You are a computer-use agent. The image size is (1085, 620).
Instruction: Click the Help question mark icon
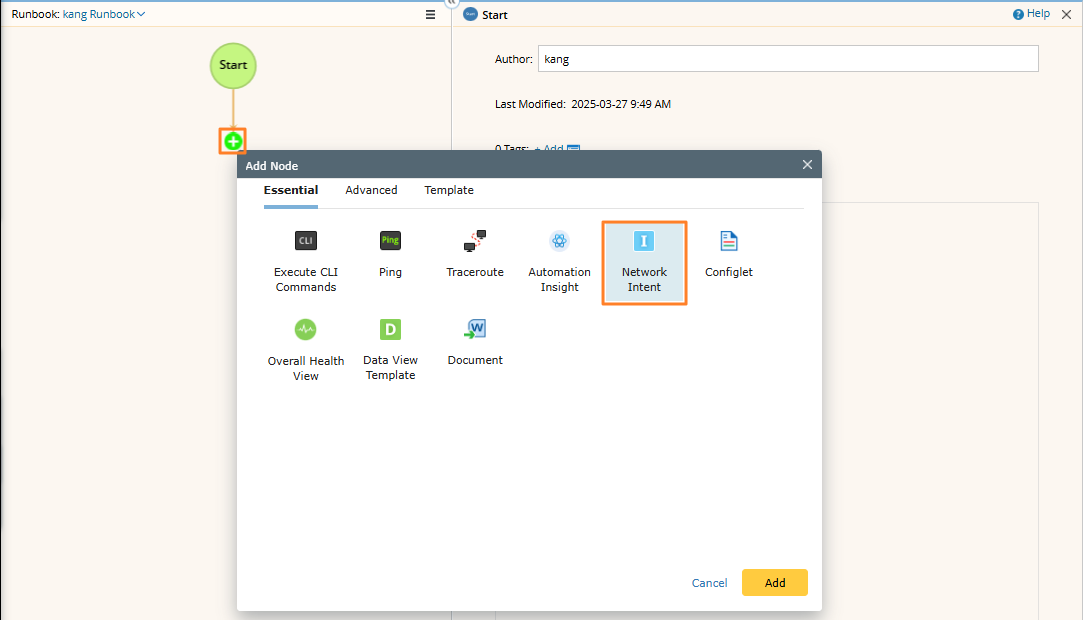1018,15
